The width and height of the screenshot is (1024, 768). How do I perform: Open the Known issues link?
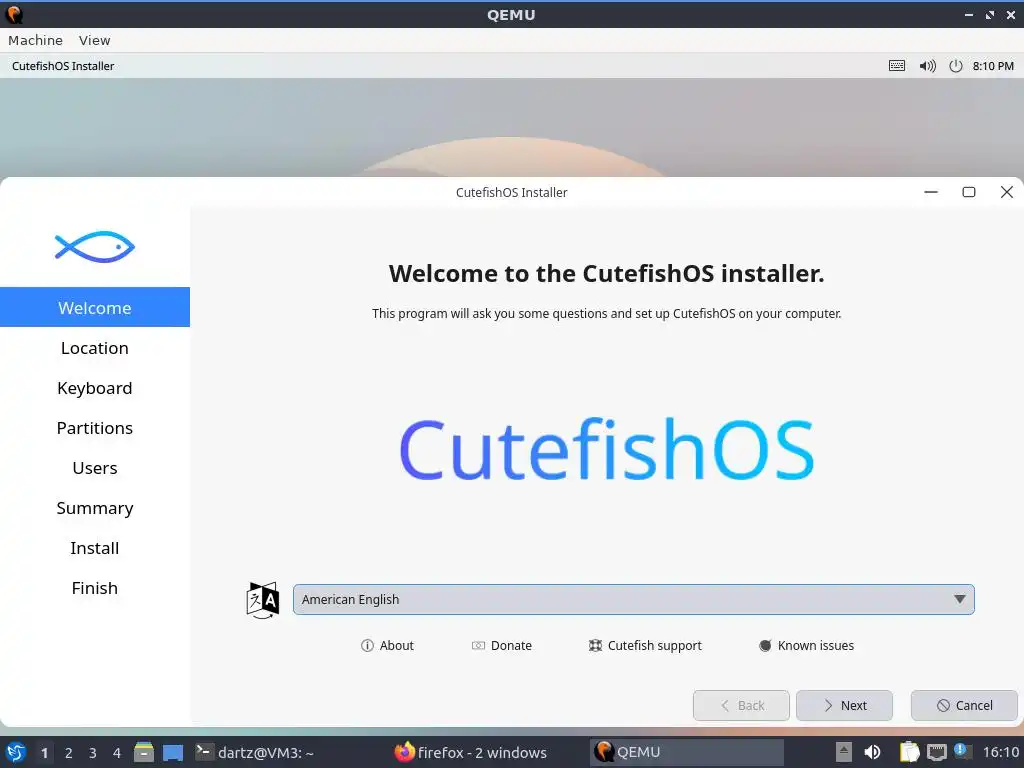click(x=806, y=645)
